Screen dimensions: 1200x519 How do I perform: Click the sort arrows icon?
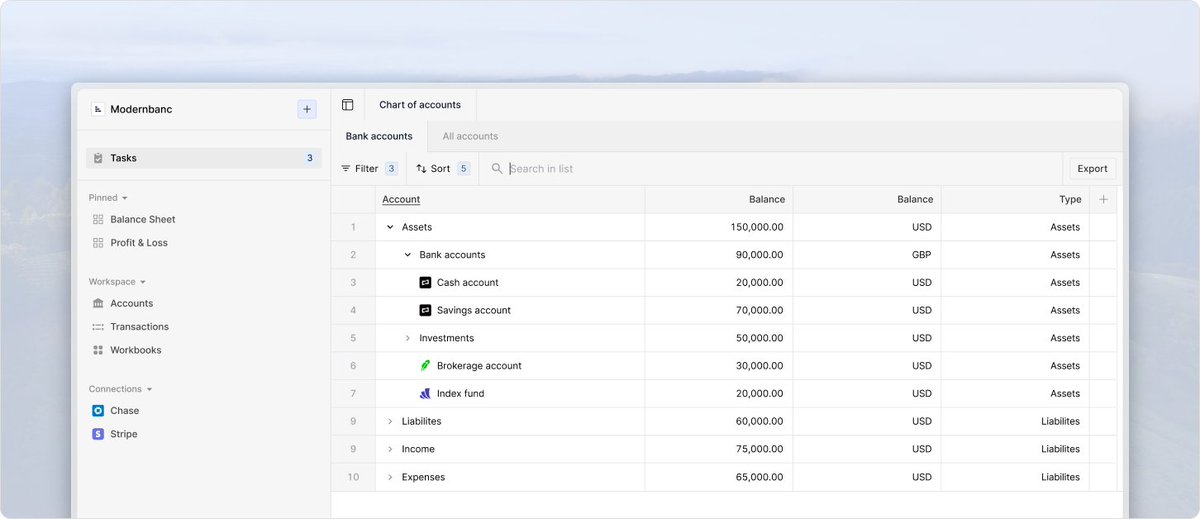point(421,169)
